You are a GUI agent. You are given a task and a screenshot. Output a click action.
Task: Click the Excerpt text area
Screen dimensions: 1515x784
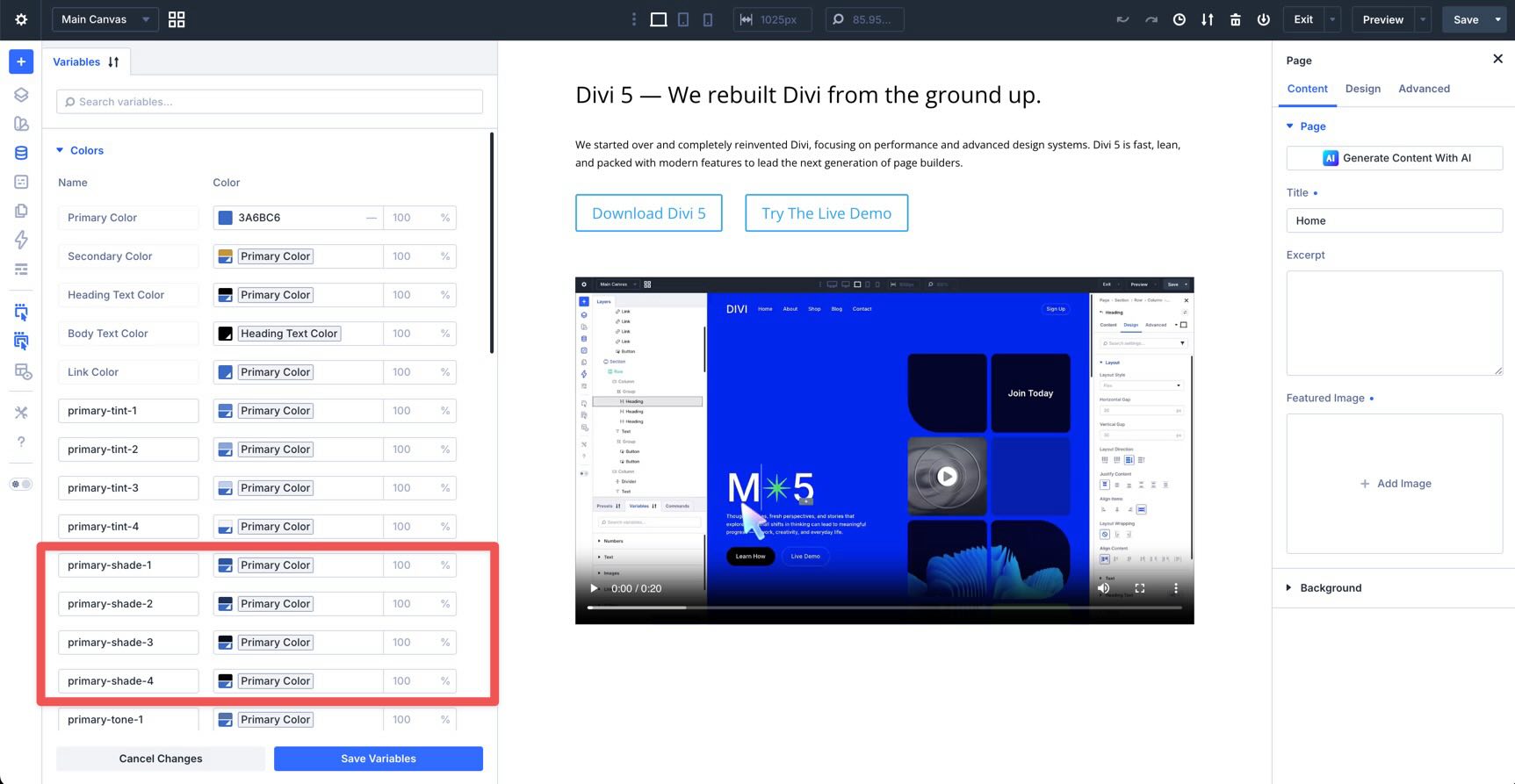pyautogui.click(x=1395, y=323)
